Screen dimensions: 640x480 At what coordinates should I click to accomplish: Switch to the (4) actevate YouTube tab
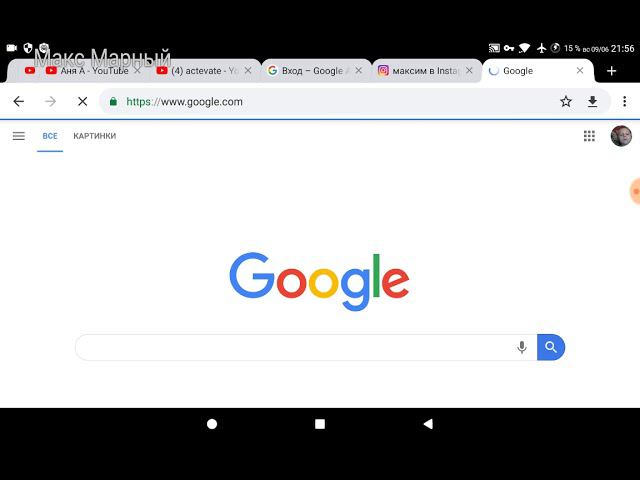click(204, 71)
